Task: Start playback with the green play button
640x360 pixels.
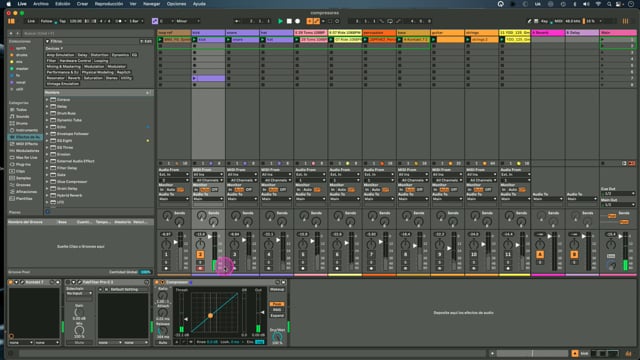Action: coord(280,21)
